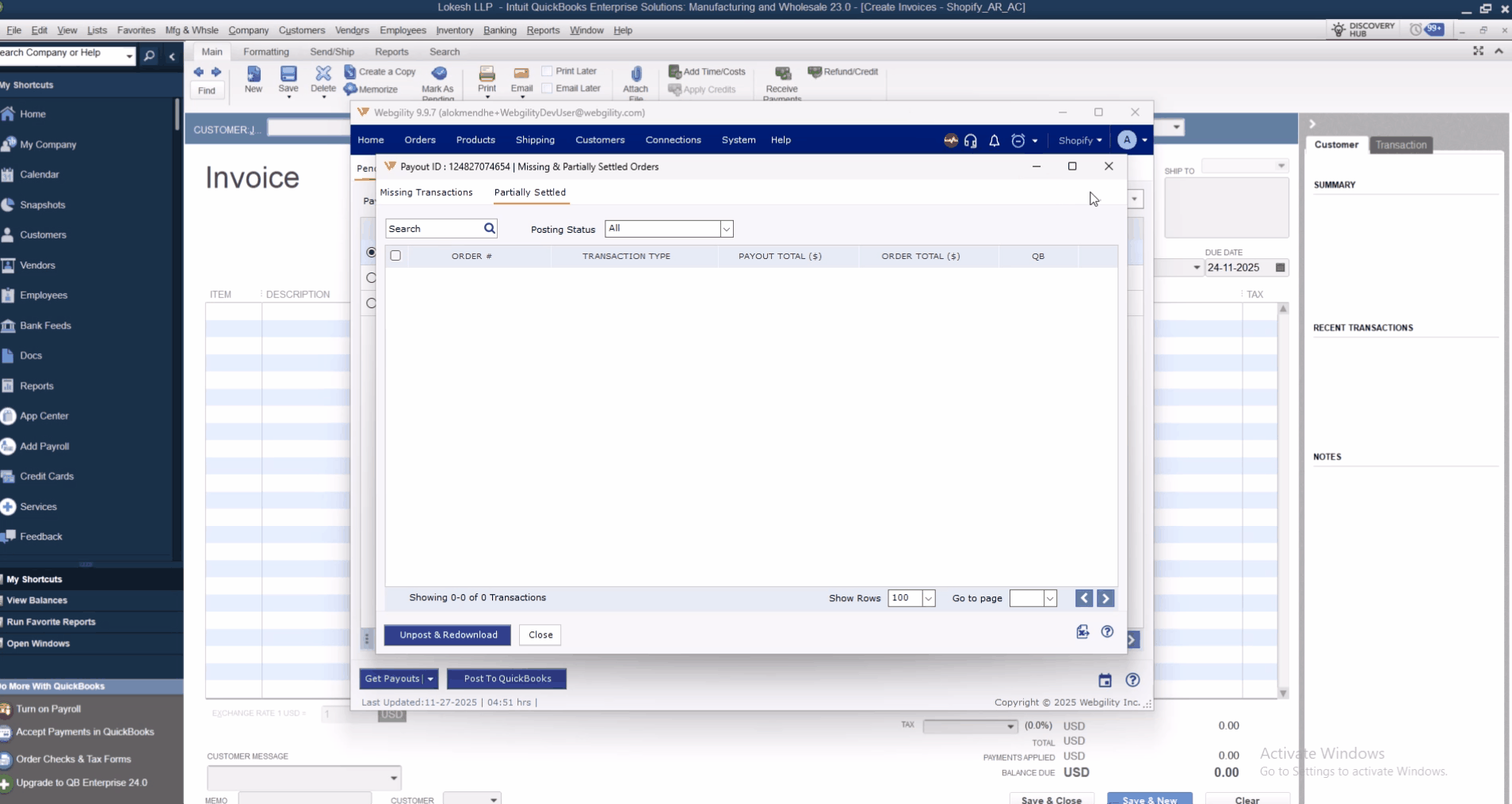The height and width of the screenshot is (804, 1512).
Task: Click the search magnifier icon in payout dialog
Action: coord(489,229)
